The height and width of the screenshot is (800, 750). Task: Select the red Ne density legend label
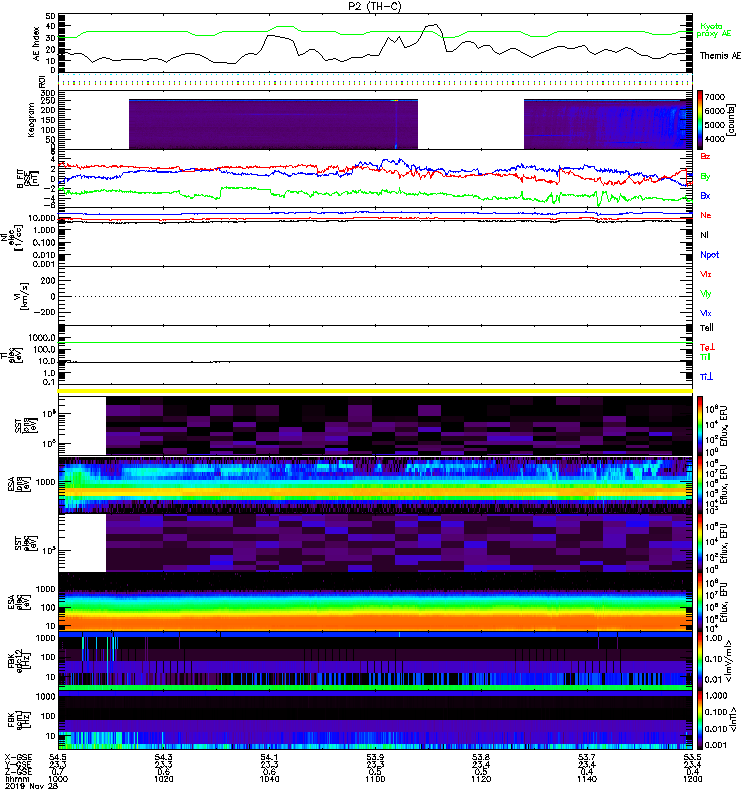point(706,215)
